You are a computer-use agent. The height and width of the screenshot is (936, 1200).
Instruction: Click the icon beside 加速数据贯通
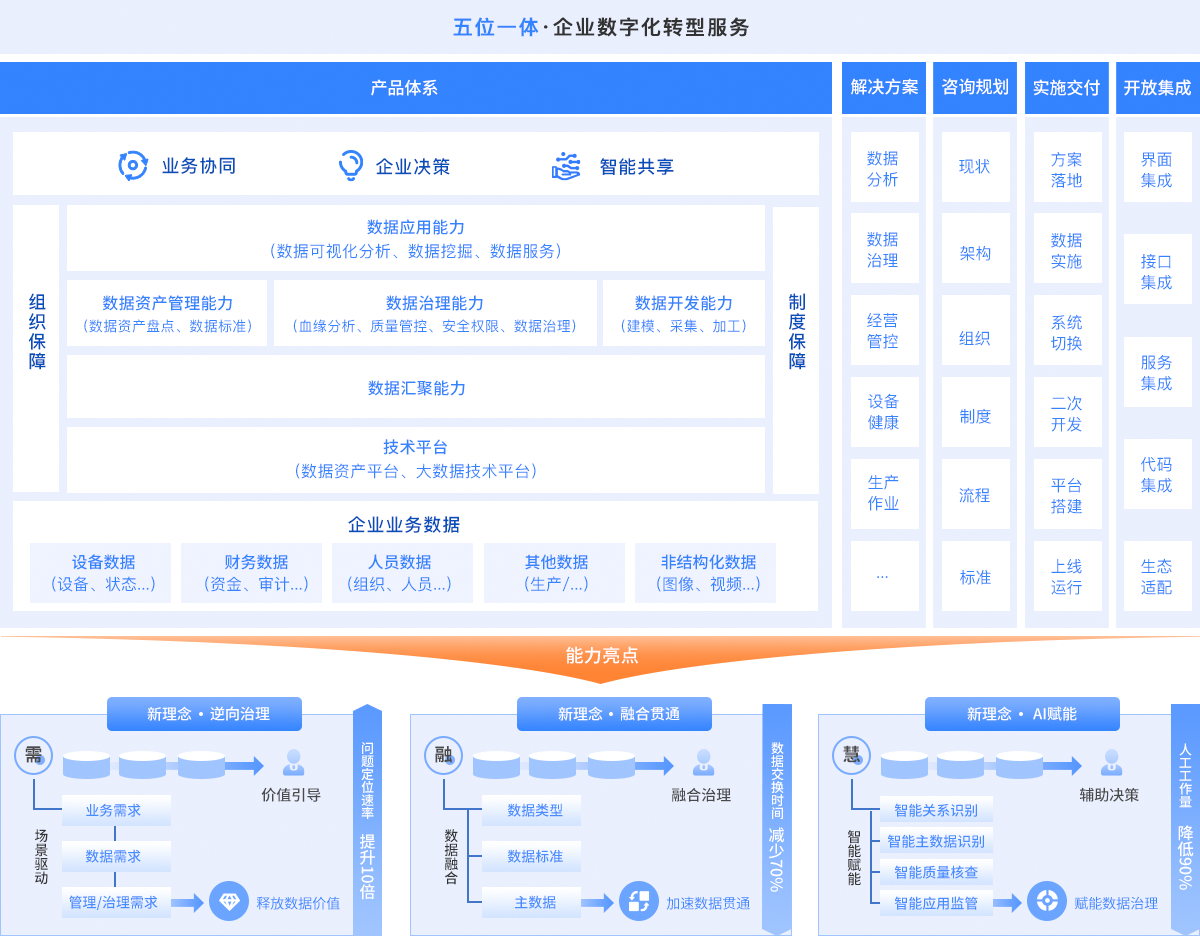pyautogui.click(x=638, y=902)
